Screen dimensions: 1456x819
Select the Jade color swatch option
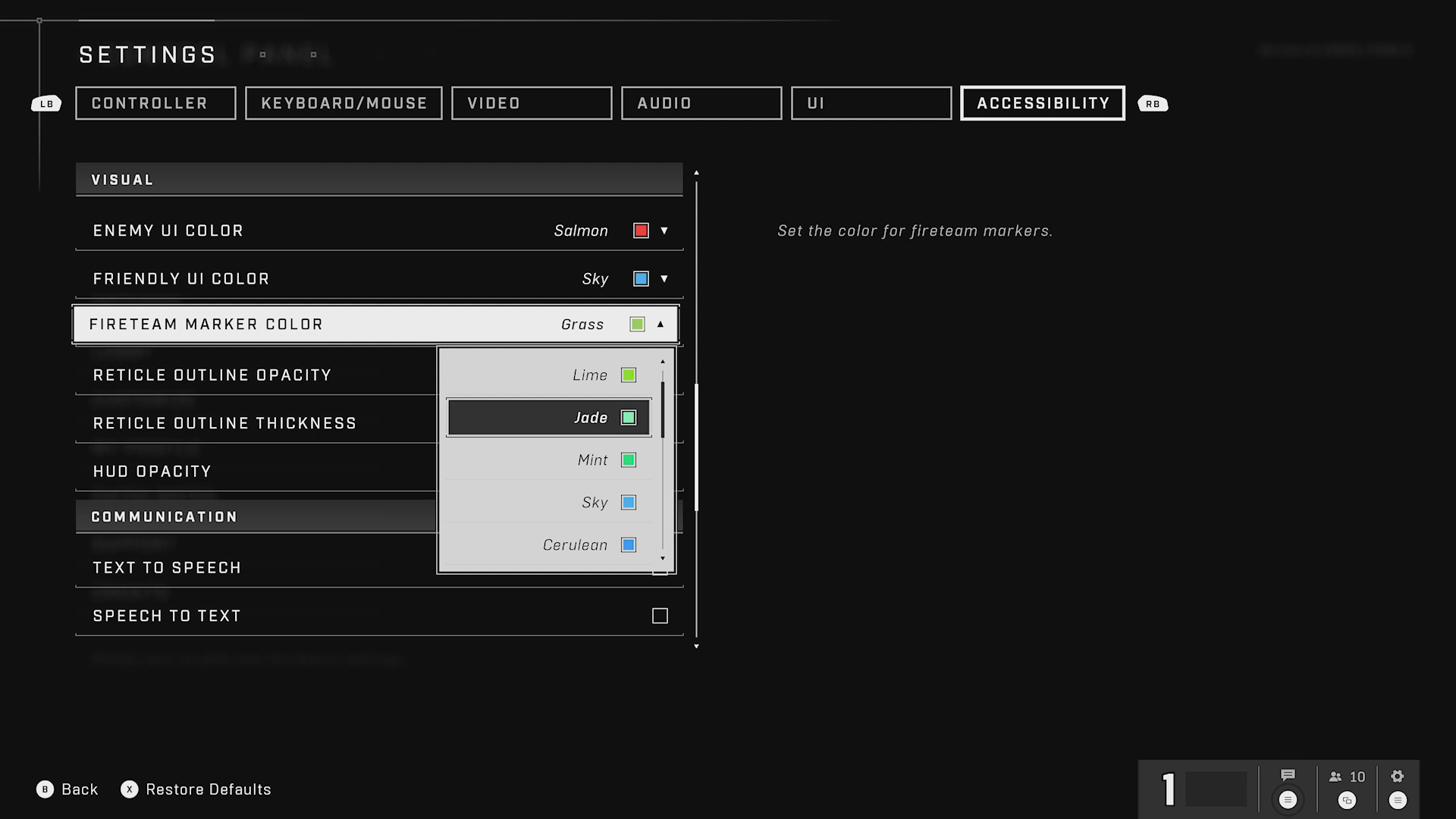(629, 417)
